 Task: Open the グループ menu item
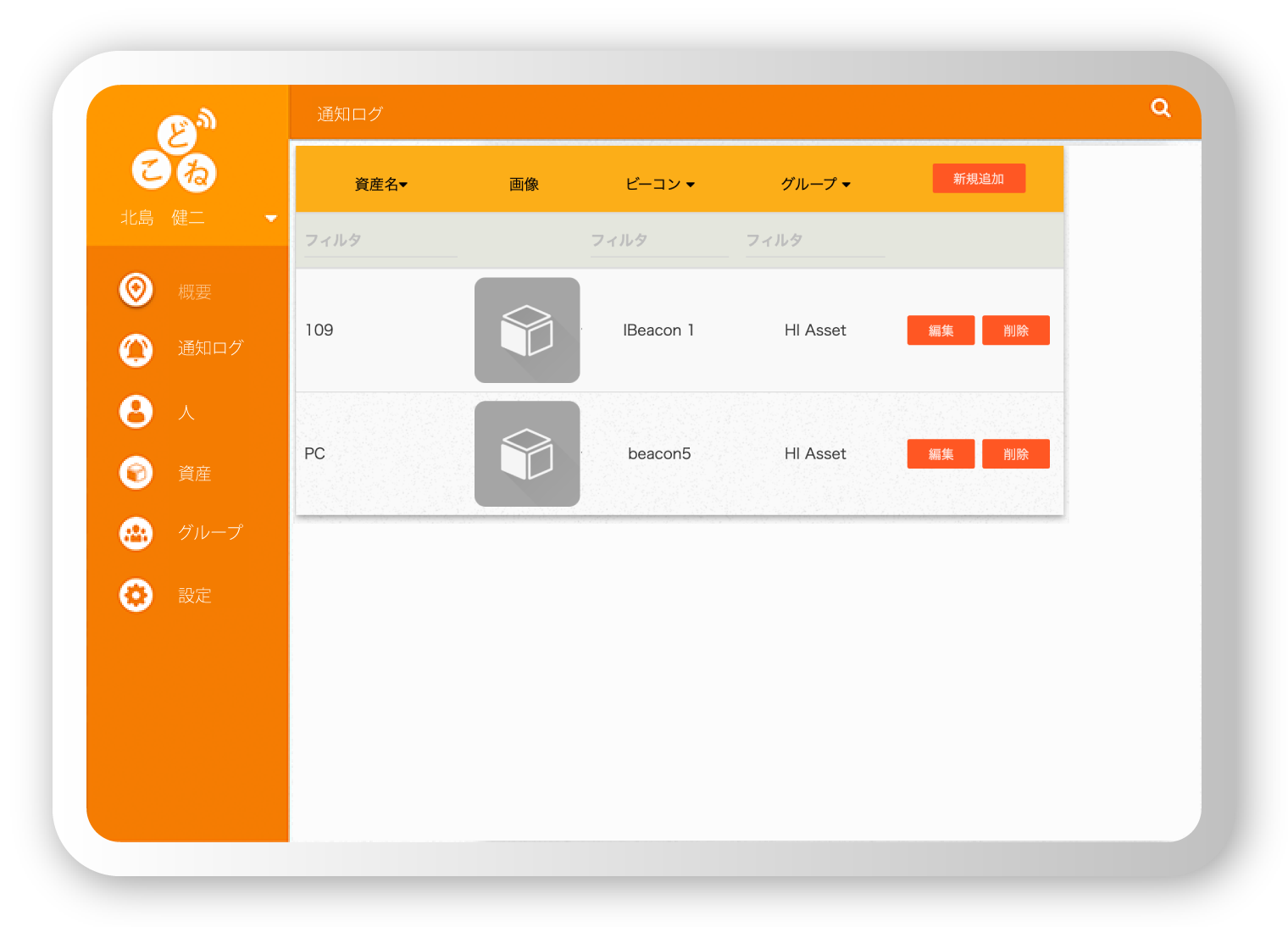tap(210, 532)
